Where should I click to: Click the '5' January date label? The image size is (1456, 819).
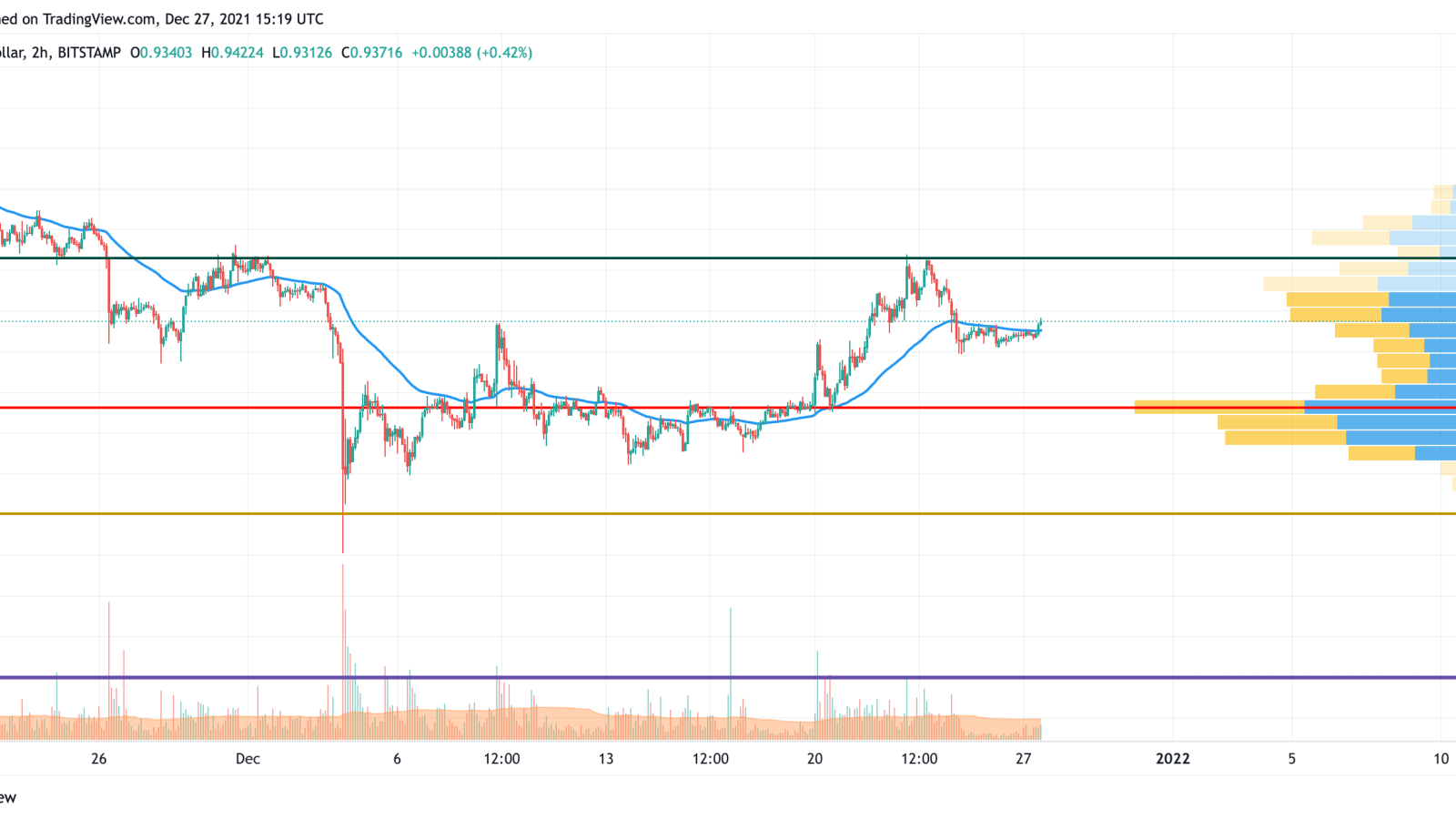click(1291, 758)
